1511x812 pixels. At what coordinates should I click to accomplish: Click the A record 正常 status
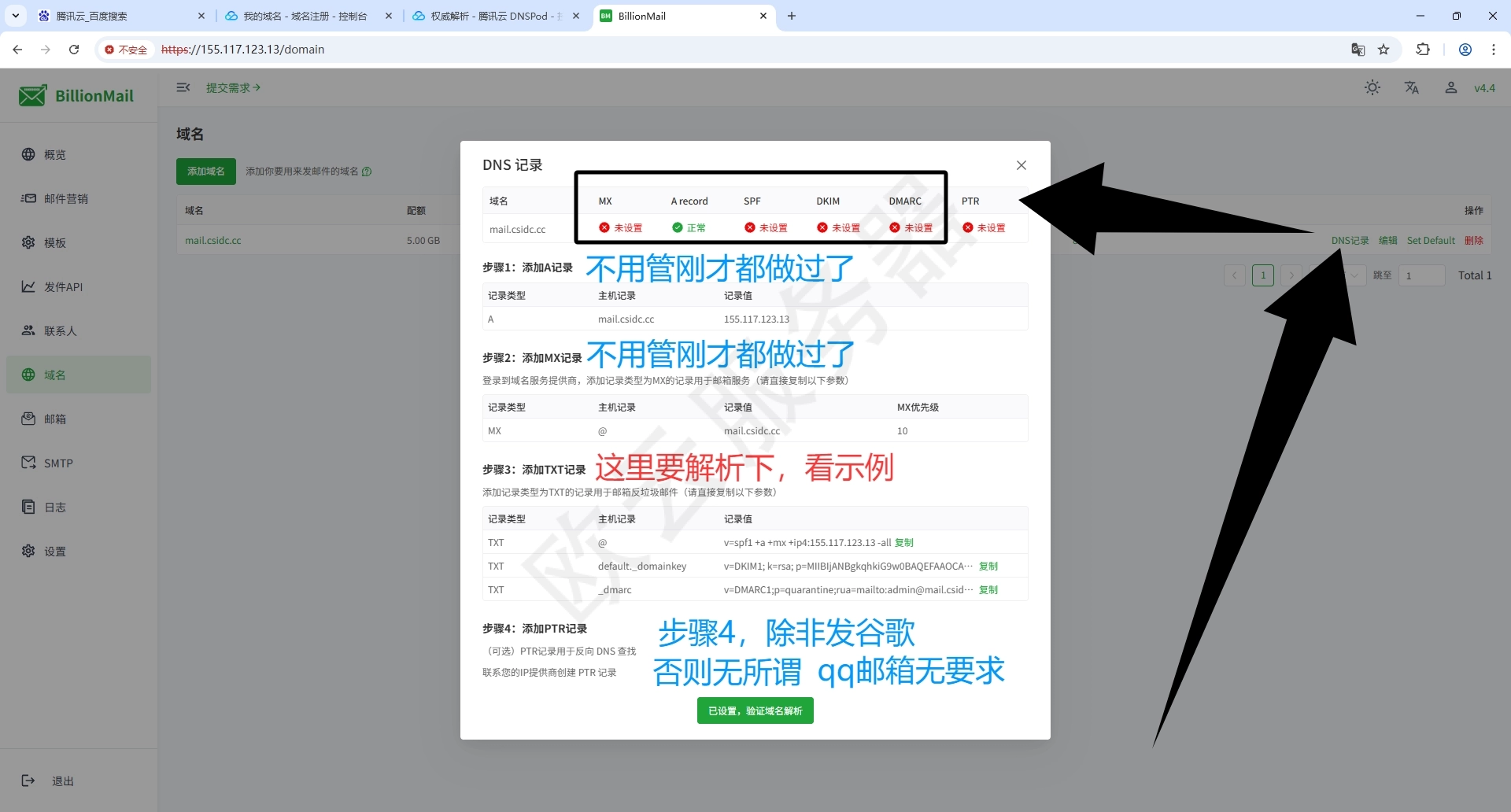pyautogui.click(x=689, y=228)
